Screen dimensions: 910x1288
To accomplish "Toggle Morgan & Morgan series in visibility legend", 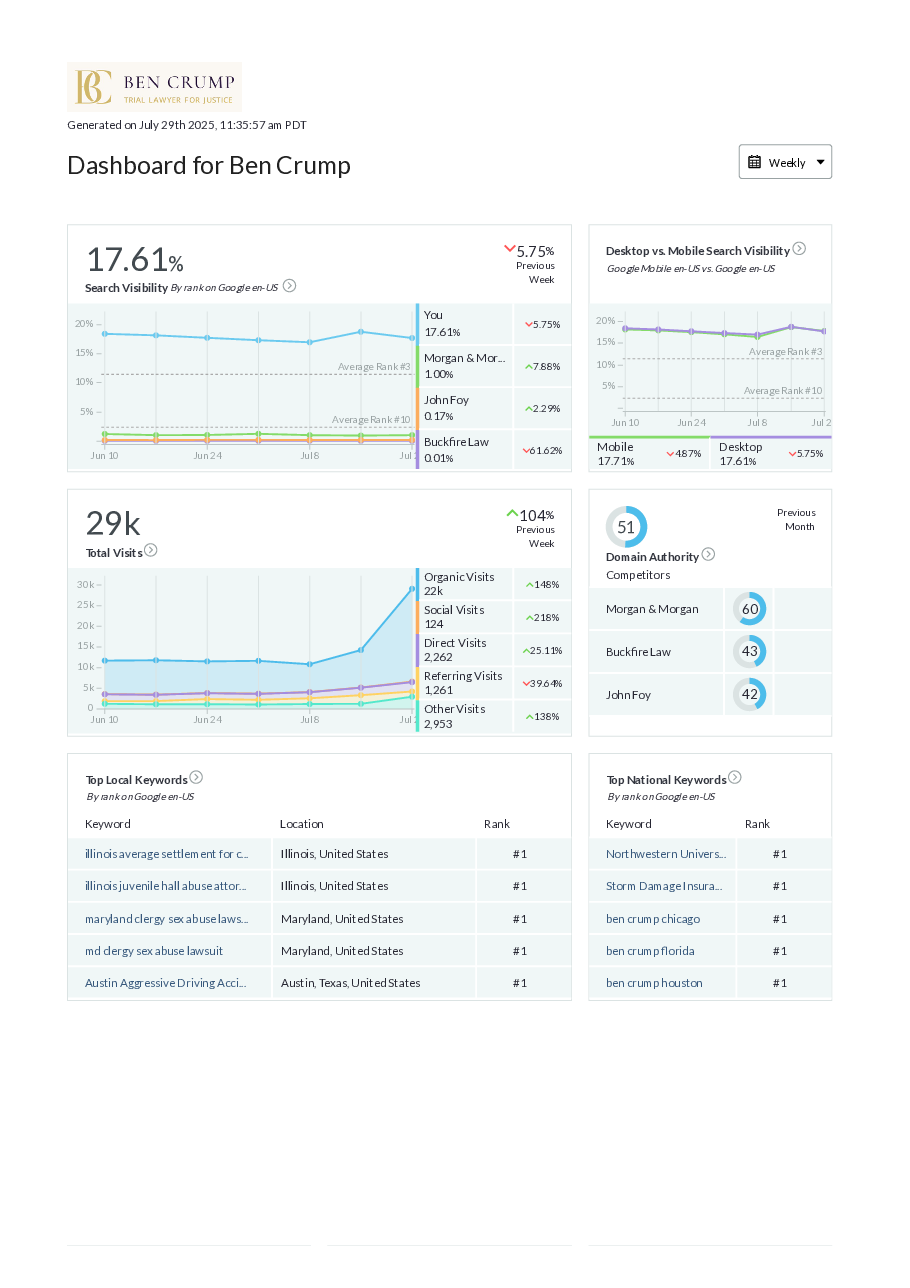I will pyautogui.click(x=464, y=366).
